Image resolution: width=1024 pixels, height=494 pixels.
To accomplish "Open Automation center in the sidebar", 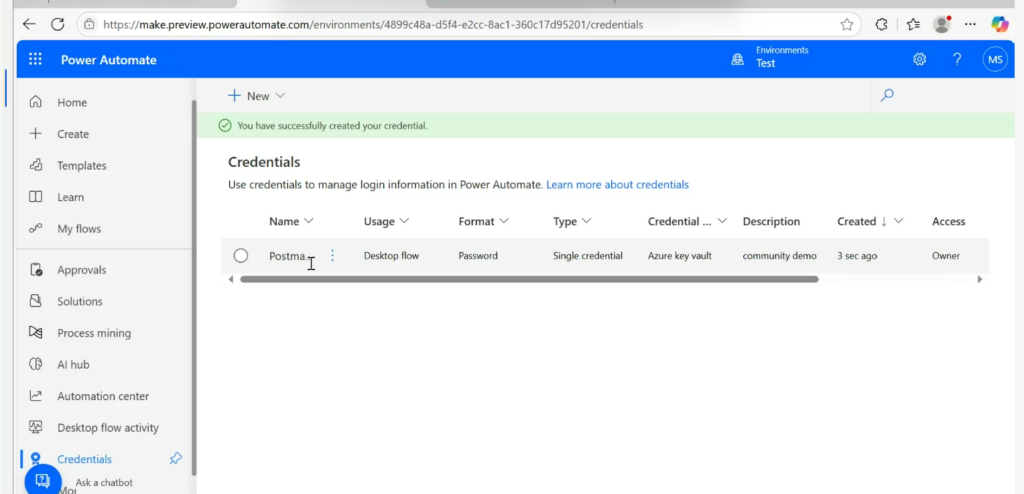I will pyautogui.click(x=103, y=396).
